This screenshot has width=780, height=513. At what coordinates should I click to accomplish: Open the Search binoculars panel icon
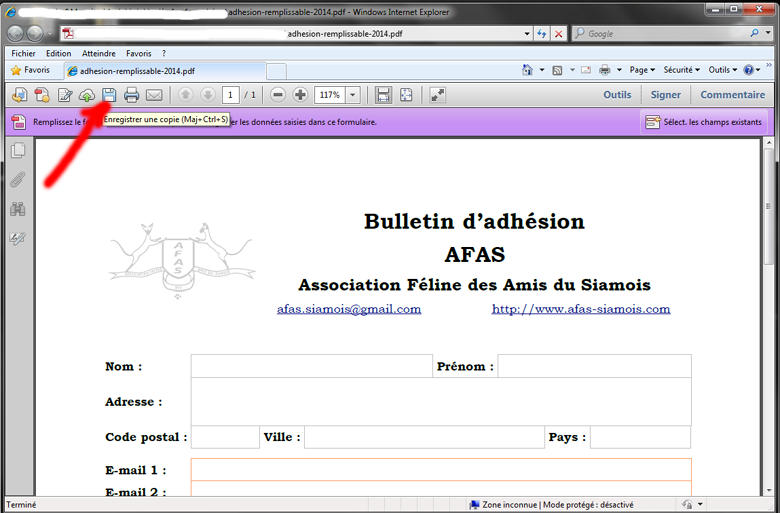click(x=18, y=209)
